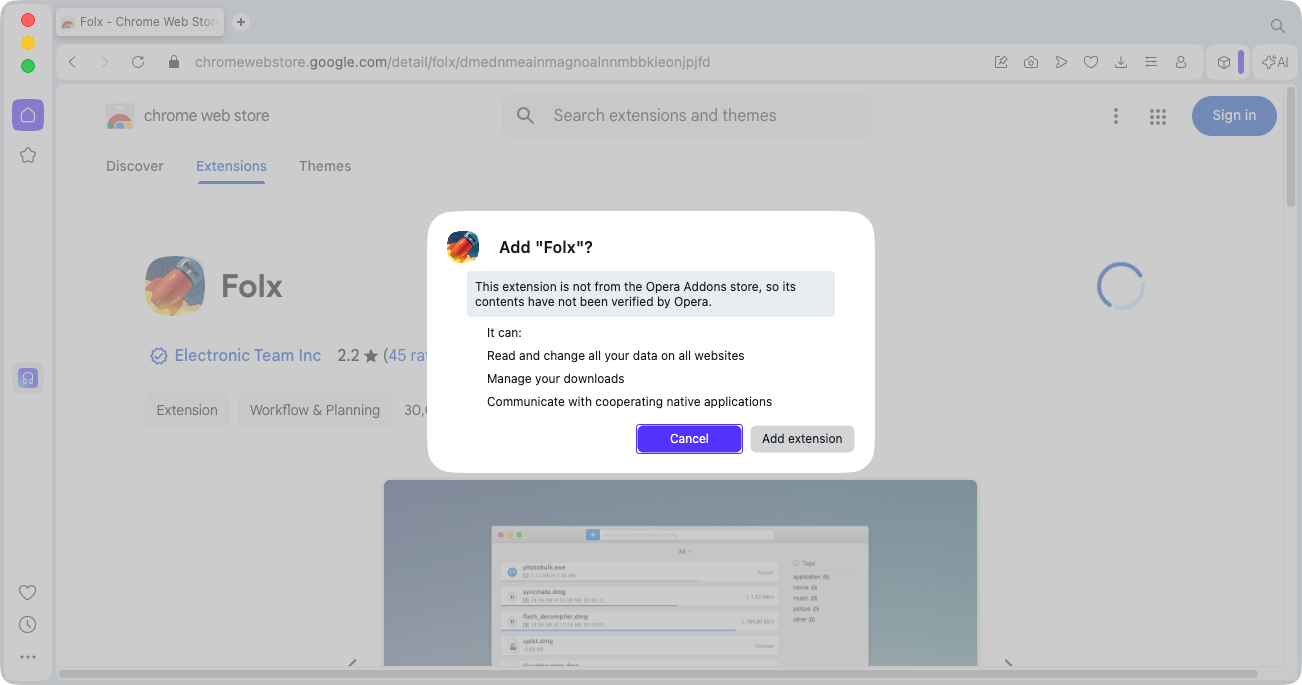Click "Communicate with cooperating native applications" text
Image resolution: width=1302 pixels, height=685 pixels.
coord(630,402)
